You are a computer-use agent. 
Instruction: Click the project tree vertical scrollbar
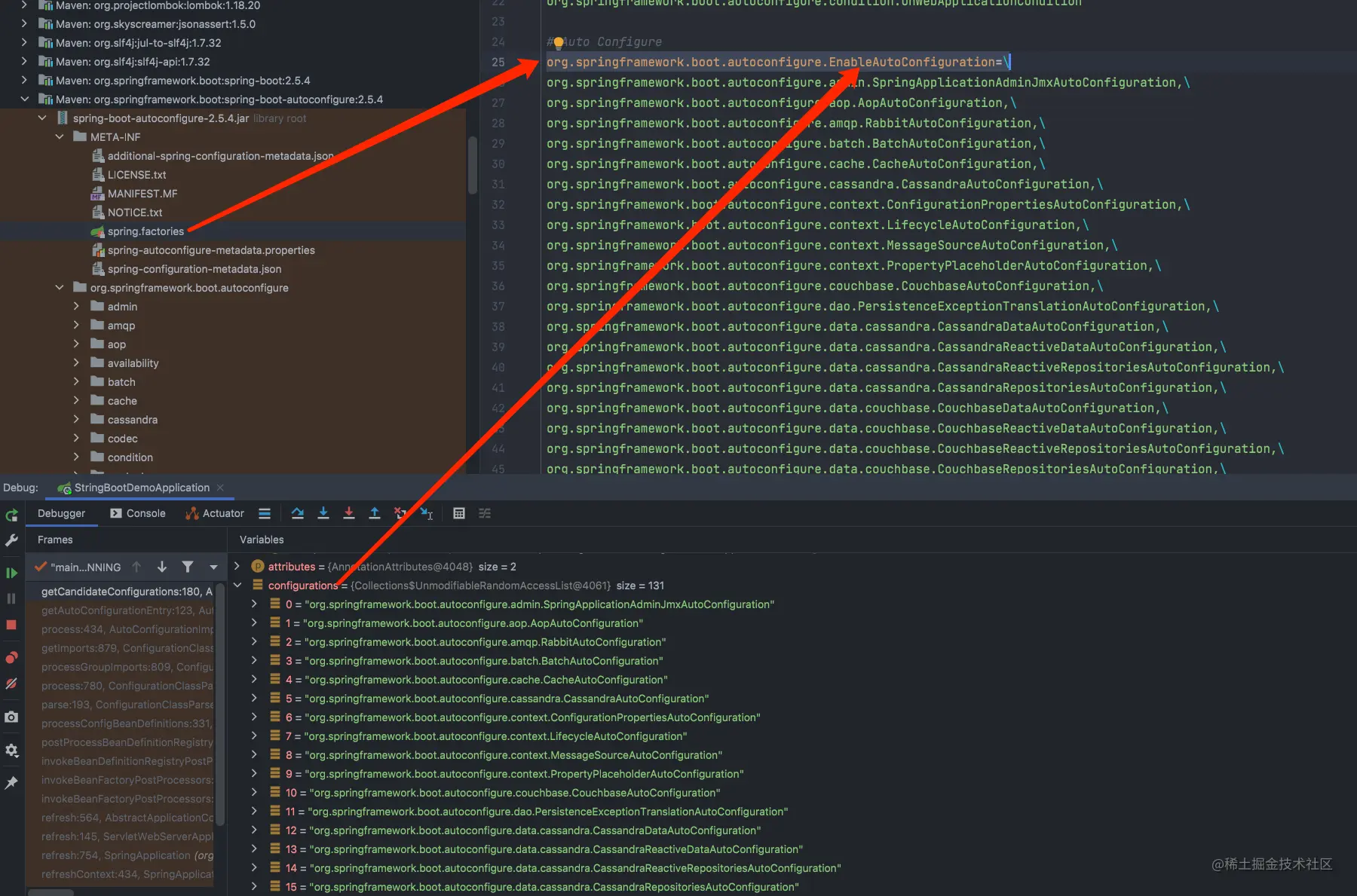[473, 165]
